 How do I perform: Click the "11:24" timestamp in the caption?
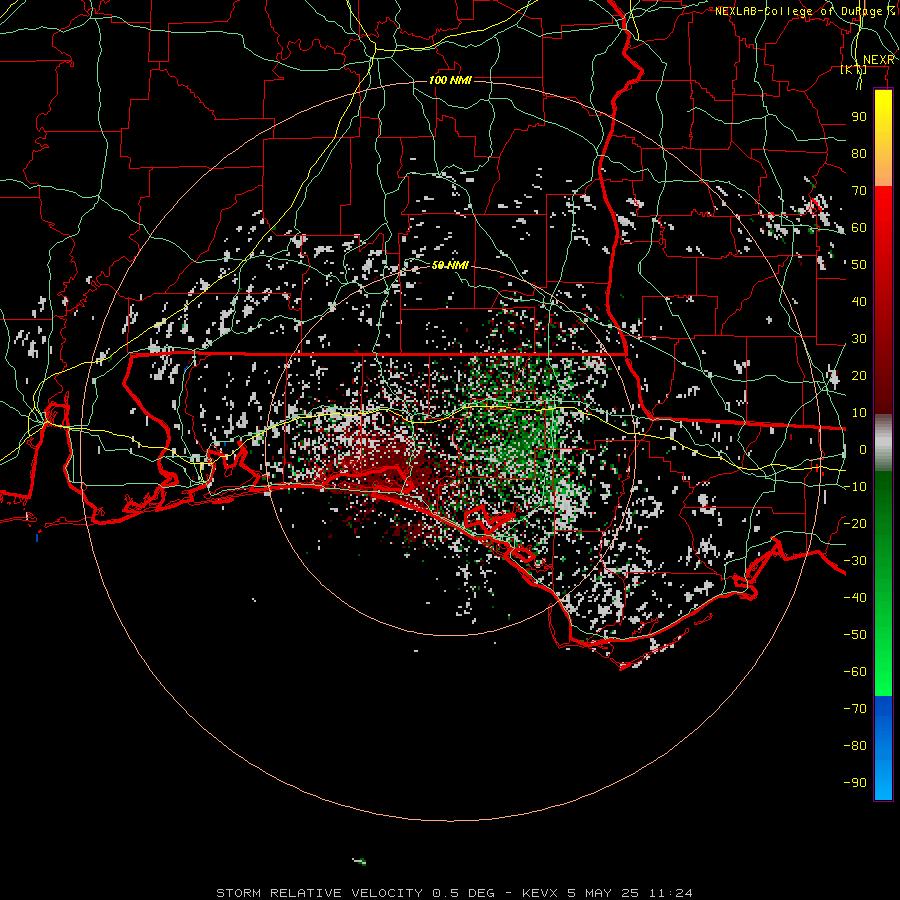click(670, 893)
